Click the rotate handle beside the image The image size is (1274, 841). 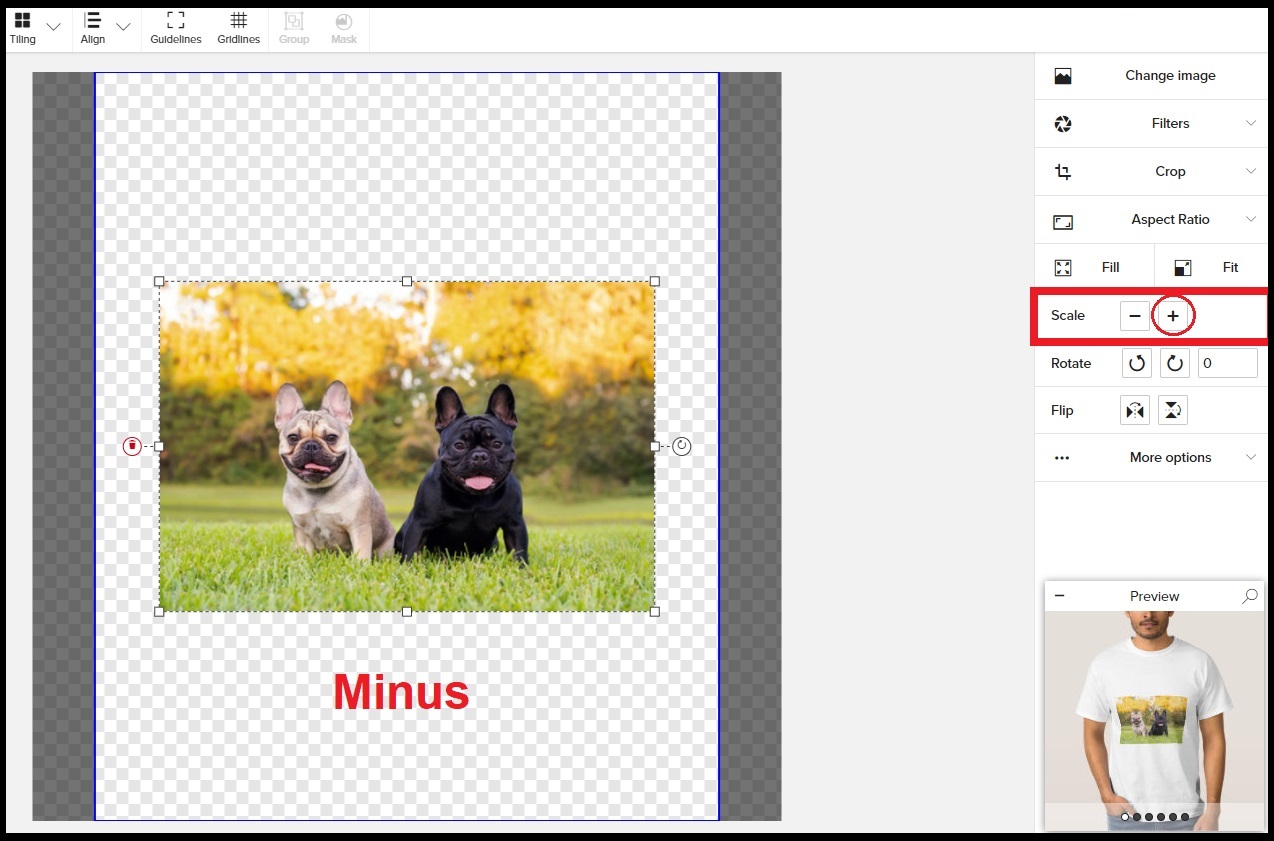tap(682, 446)
